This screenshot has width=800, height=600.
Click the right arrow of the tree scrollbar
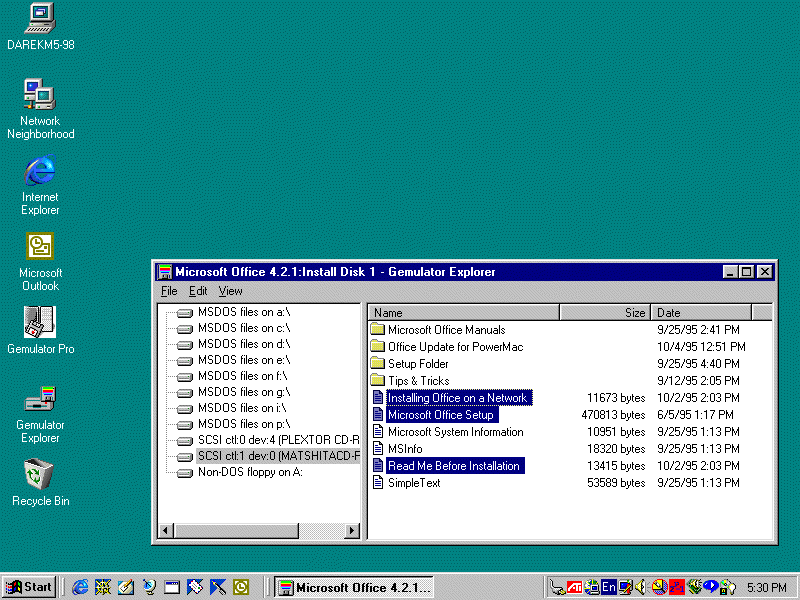pyautogui.click(x=352, y=531)
